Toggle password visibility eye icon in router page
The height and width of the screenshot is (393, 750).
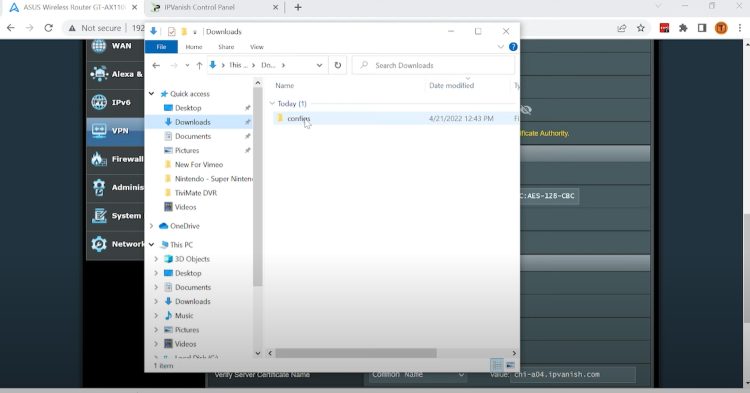526,110
